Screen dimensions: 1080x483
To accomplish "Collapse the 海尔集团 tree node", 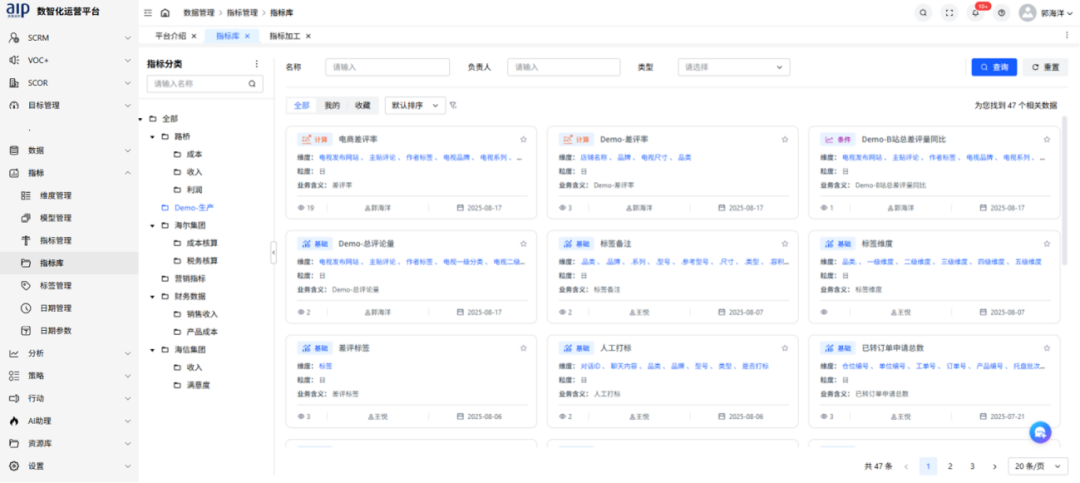I will click(x=152, y=227).
